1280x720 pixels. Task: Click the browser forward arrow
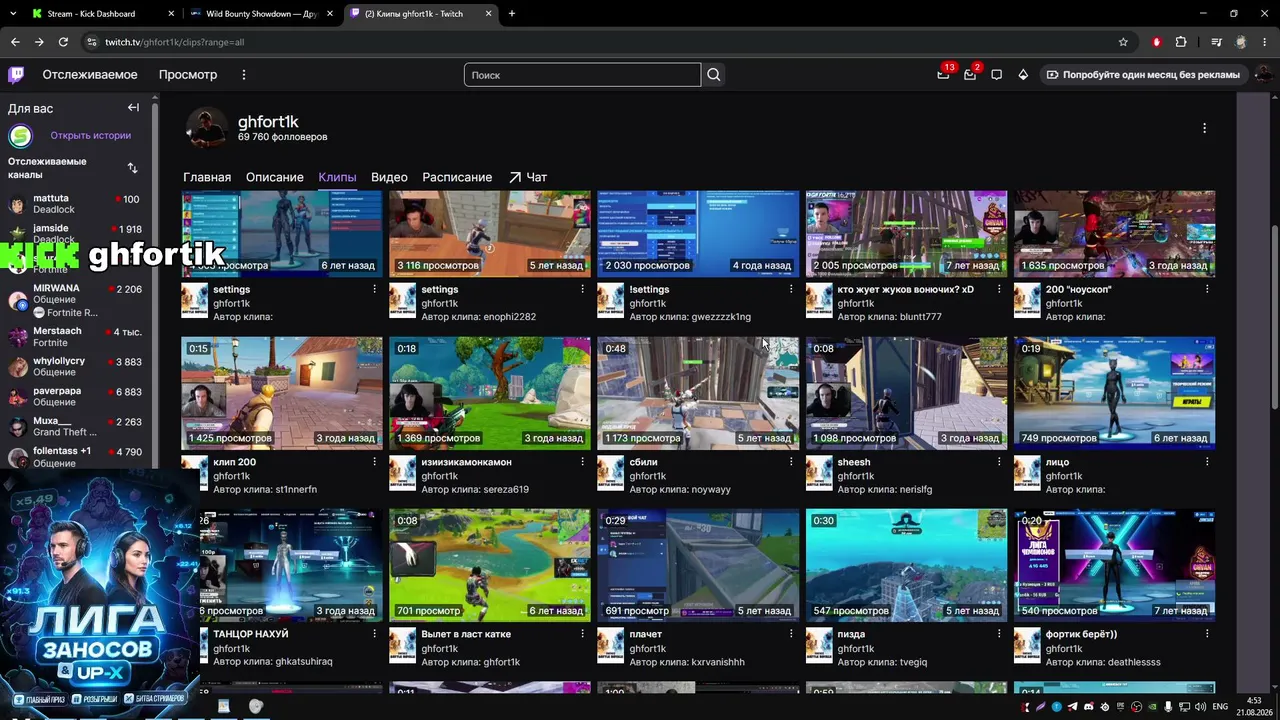click(39, 42)
